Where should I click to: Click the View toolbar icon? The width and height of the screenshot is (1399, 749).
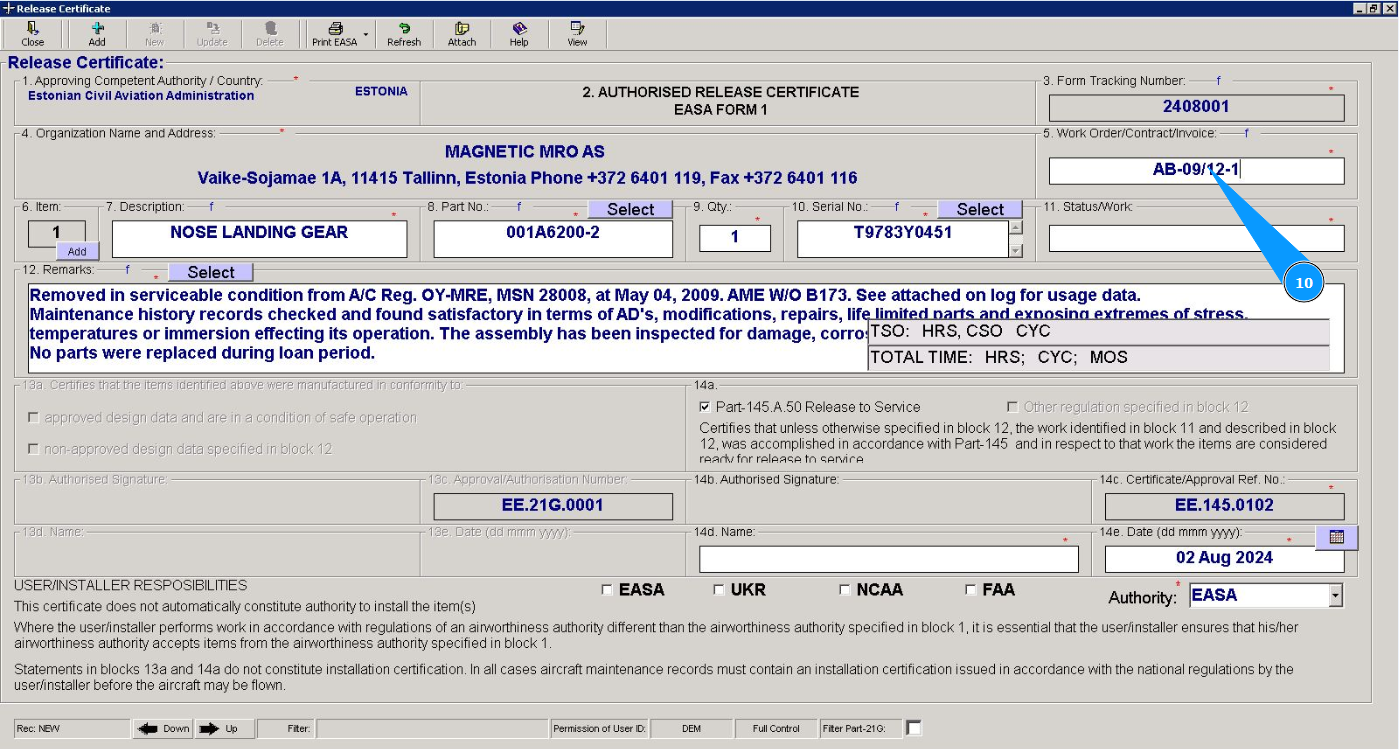point(577,33)
